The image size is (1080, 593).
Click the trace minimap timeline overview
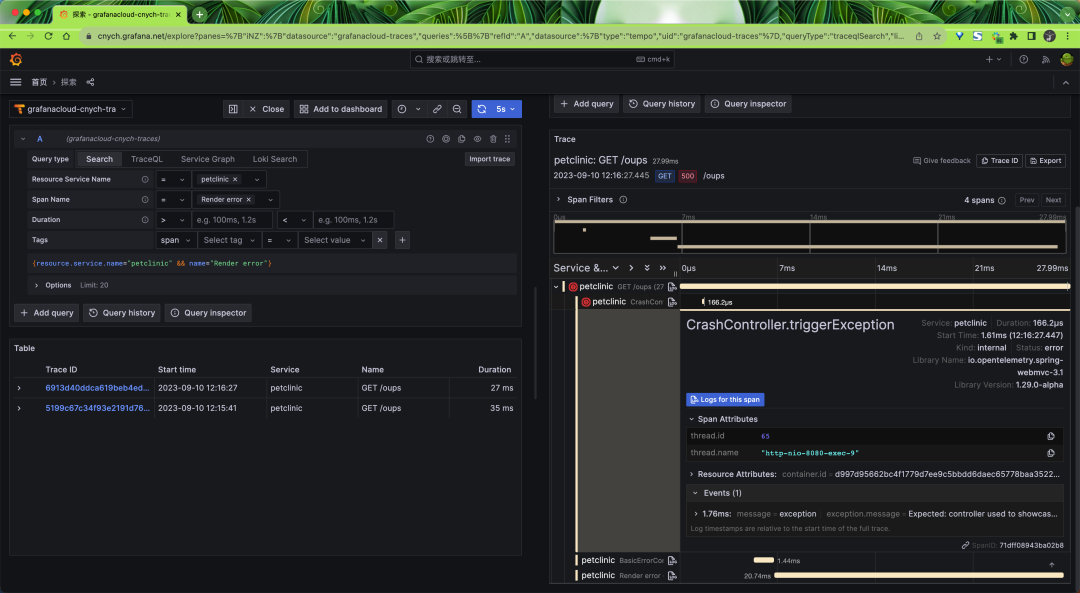point(810,237)
